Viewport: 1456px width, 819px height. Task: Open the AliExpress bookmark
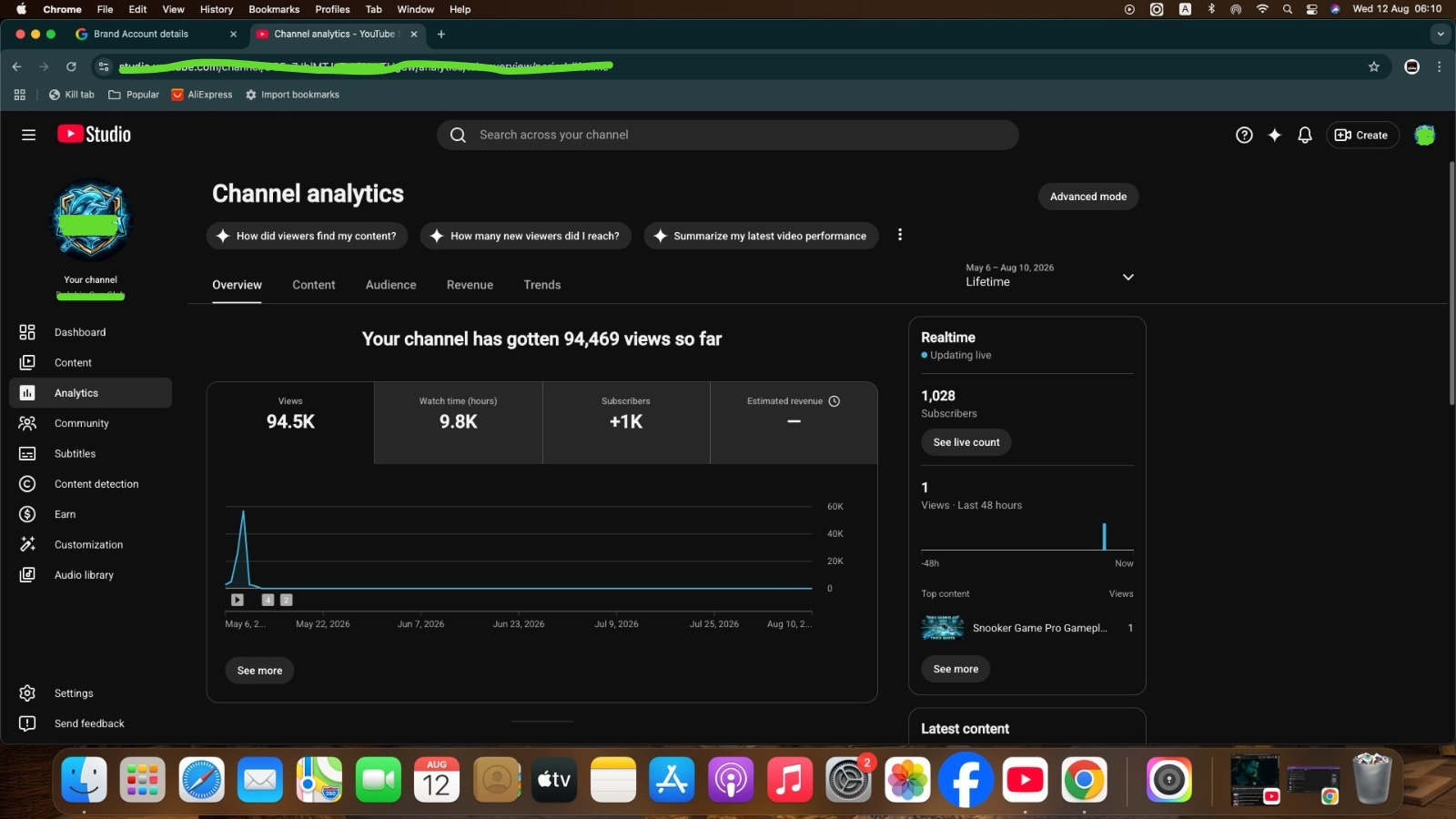coord(201,95)
